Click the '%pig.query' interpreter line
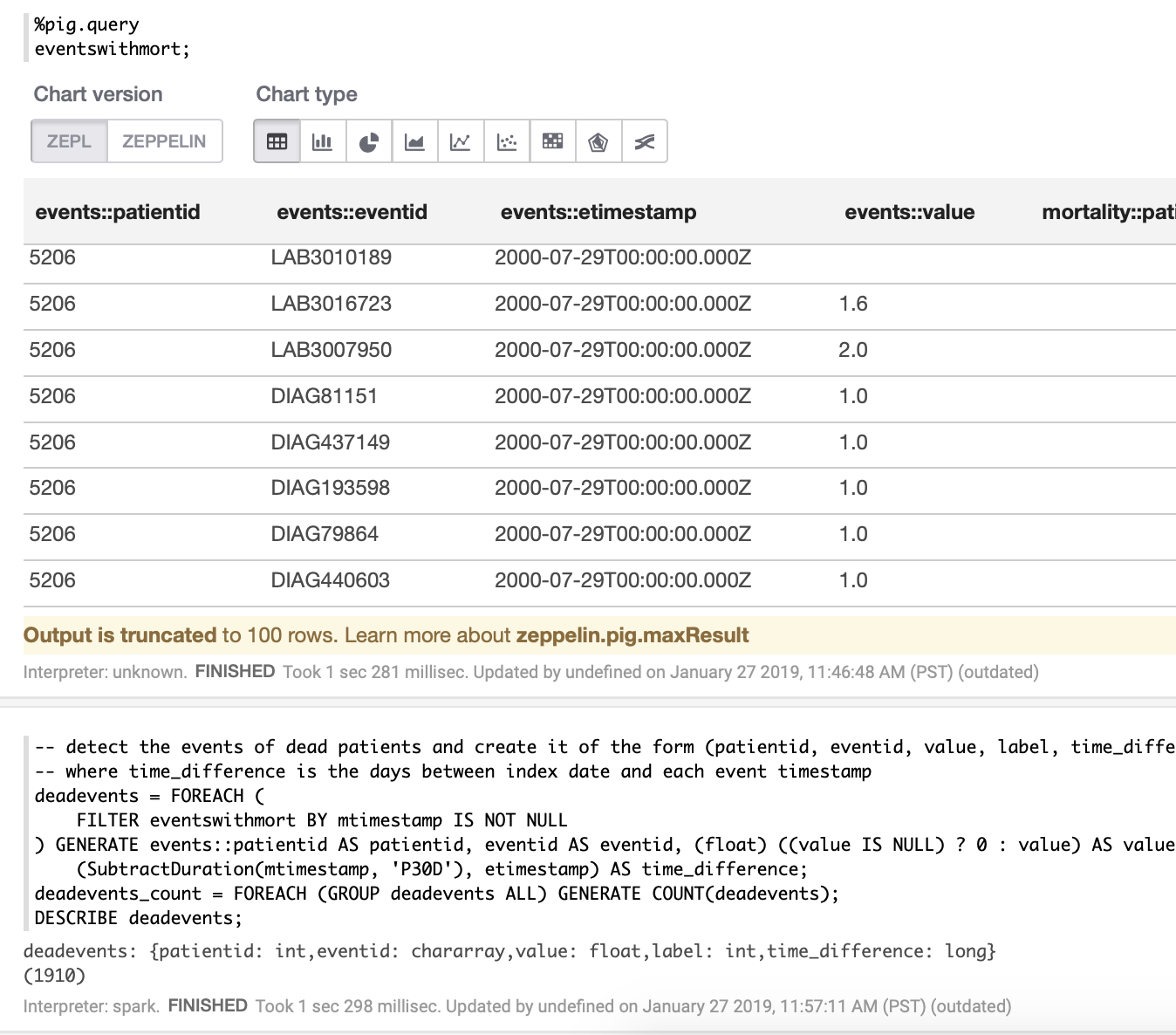This screenshot has width=1176, height=1035. point(86,24)
